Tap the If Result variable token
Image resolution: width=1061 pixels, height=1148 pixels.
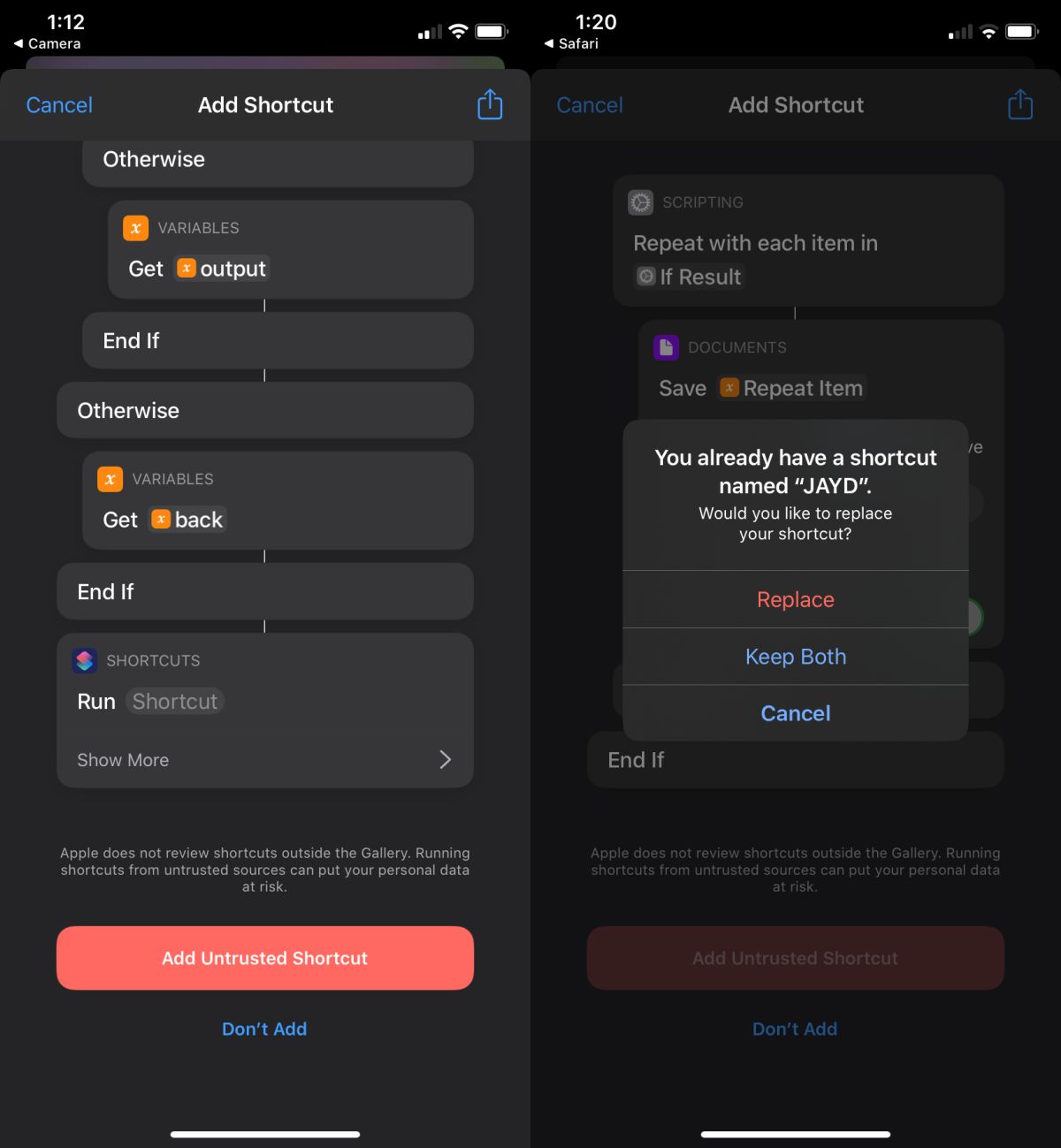[x=690, y=277]
